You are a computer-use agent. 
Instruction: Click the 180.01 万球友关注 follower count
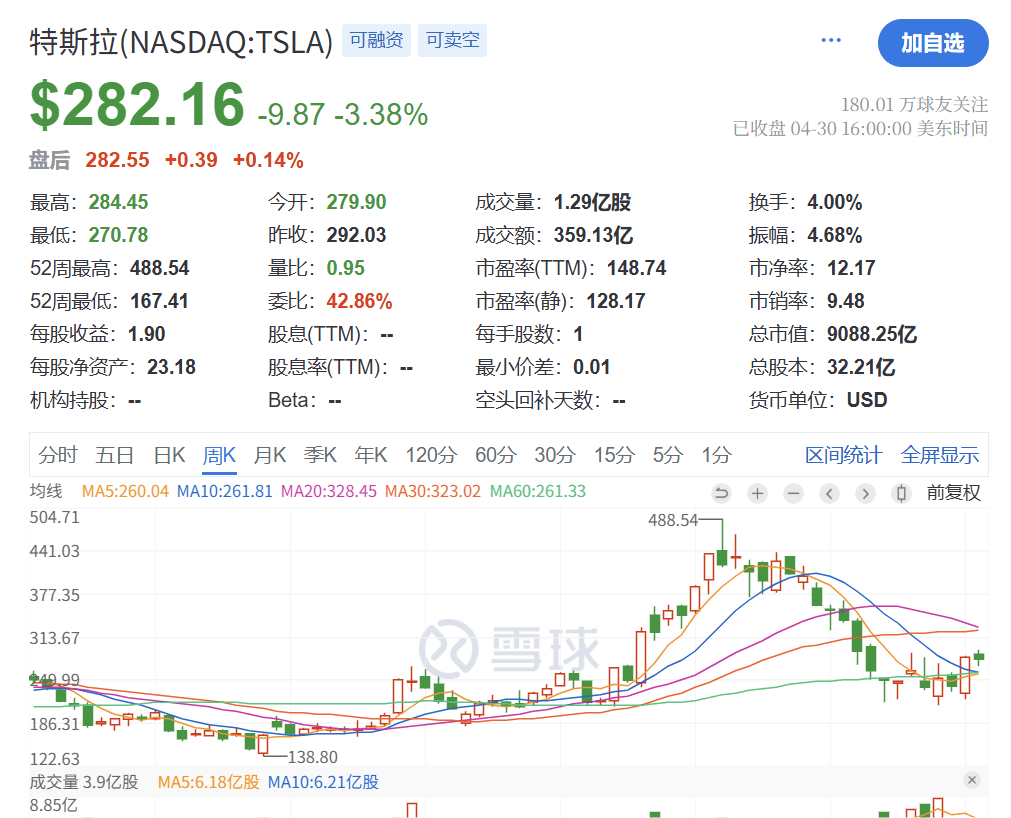pos(914,104)
